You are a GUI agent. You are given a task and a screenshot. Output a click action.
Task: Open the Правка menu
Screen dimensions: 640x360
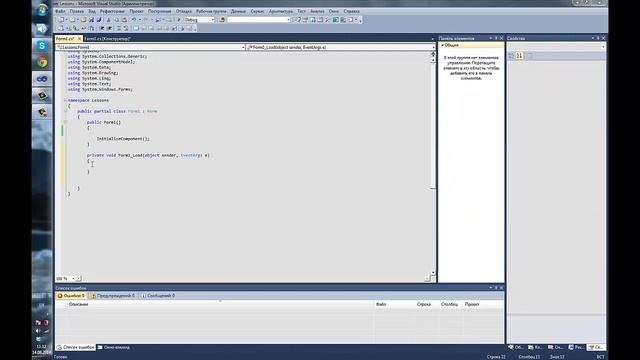click(76, 11)
